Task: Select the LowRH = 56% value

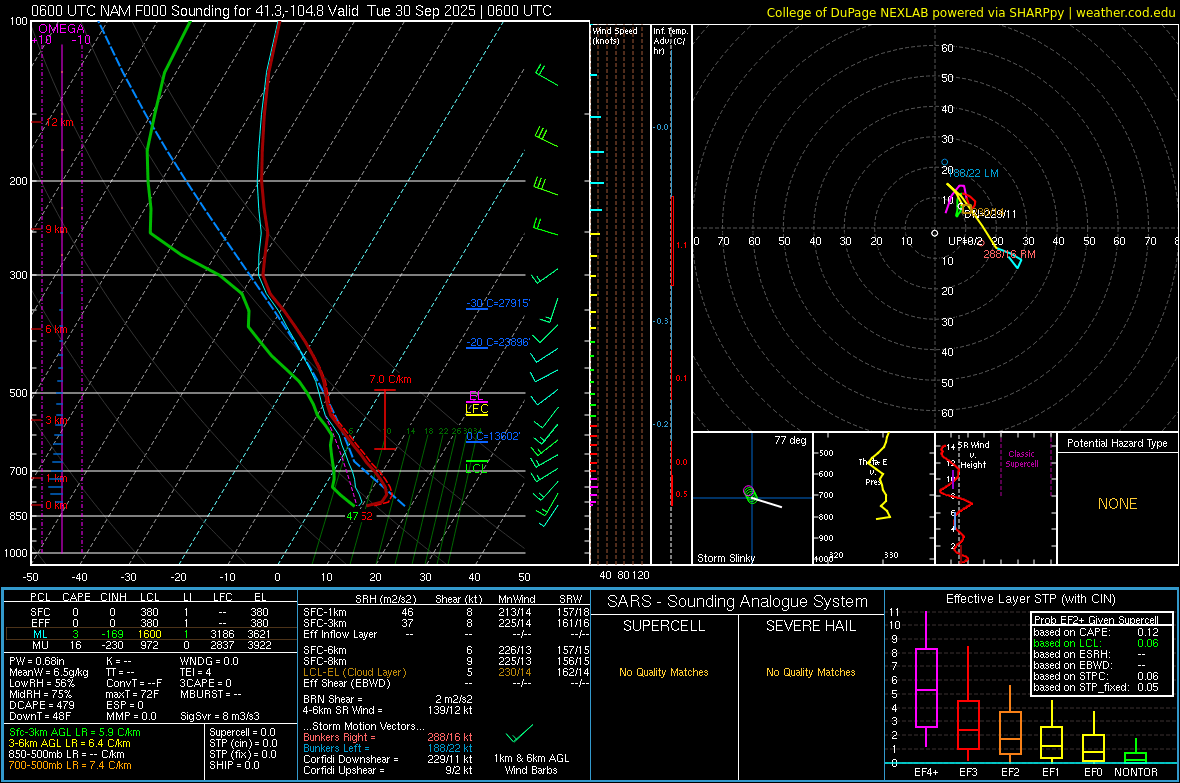Action: point(41,683)
